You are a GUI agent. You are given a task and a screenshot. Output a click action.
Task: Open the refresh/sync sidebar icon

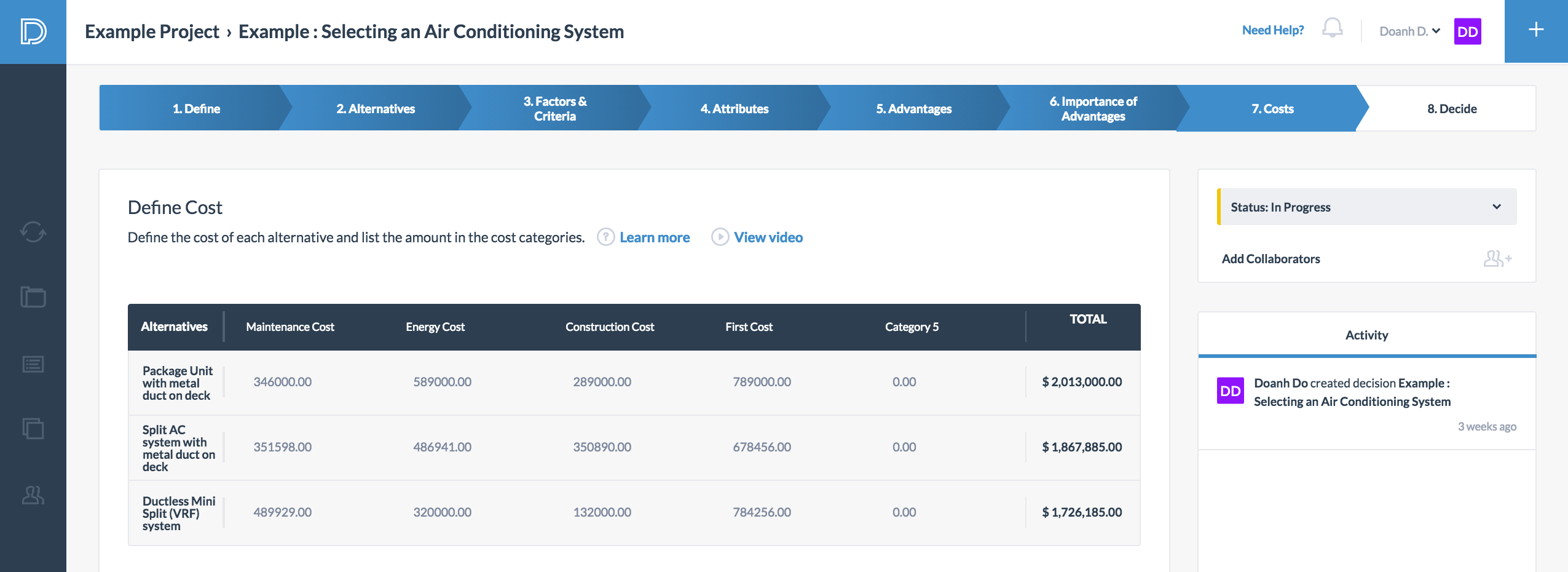33,232
